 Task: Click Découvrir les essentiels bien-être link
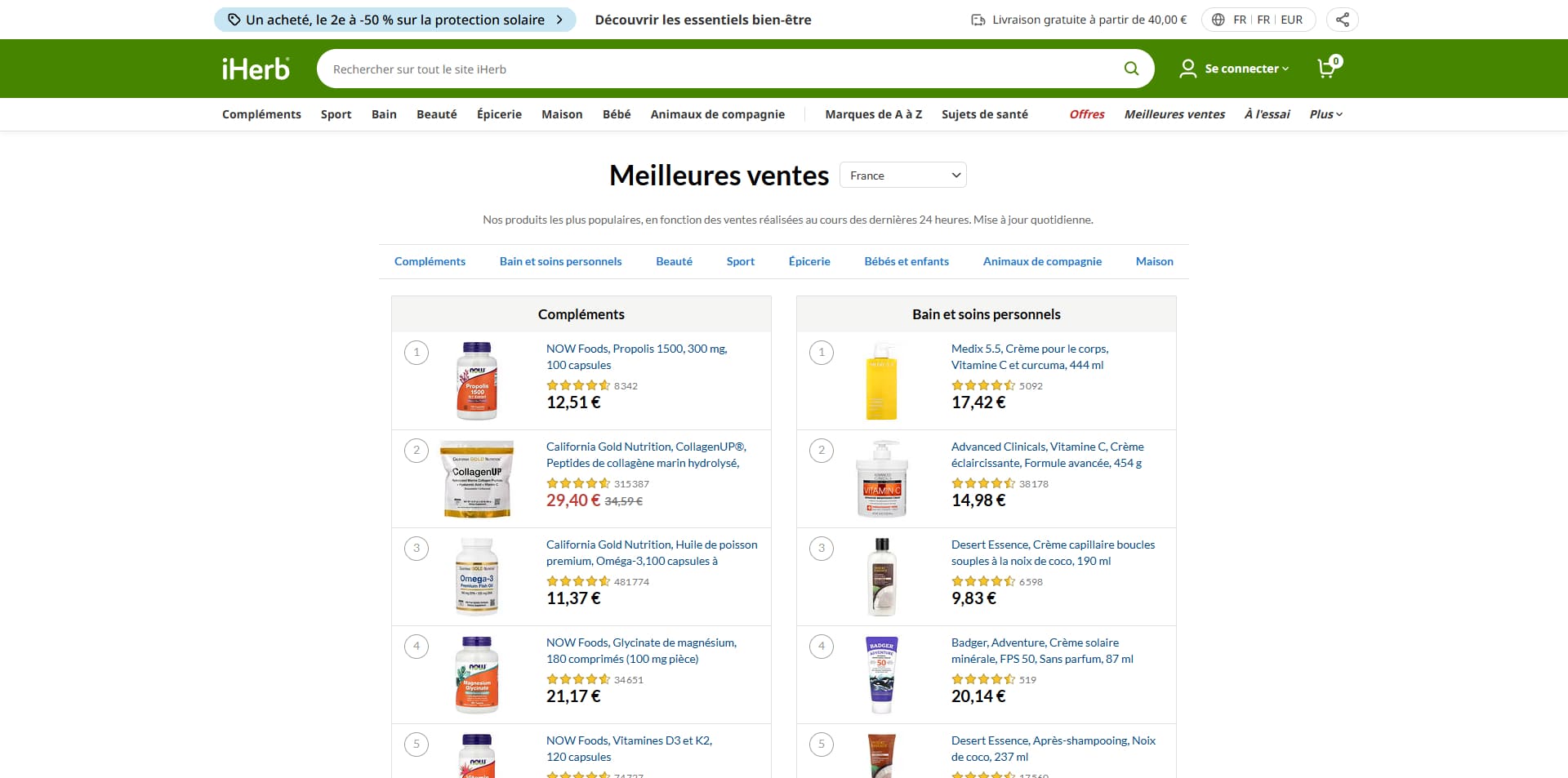click(x=703, y=20)
